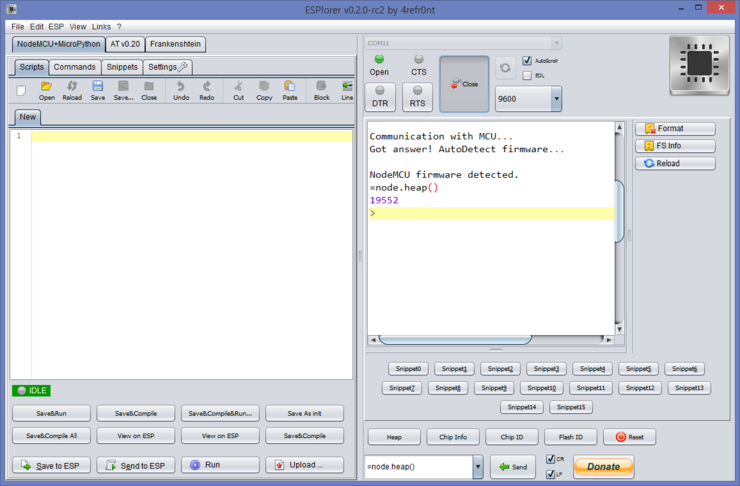Image resolution: width=740 pixels, height=486 pixels.
Task: Open the Commands tab
Action: click(x=74, y=67)
